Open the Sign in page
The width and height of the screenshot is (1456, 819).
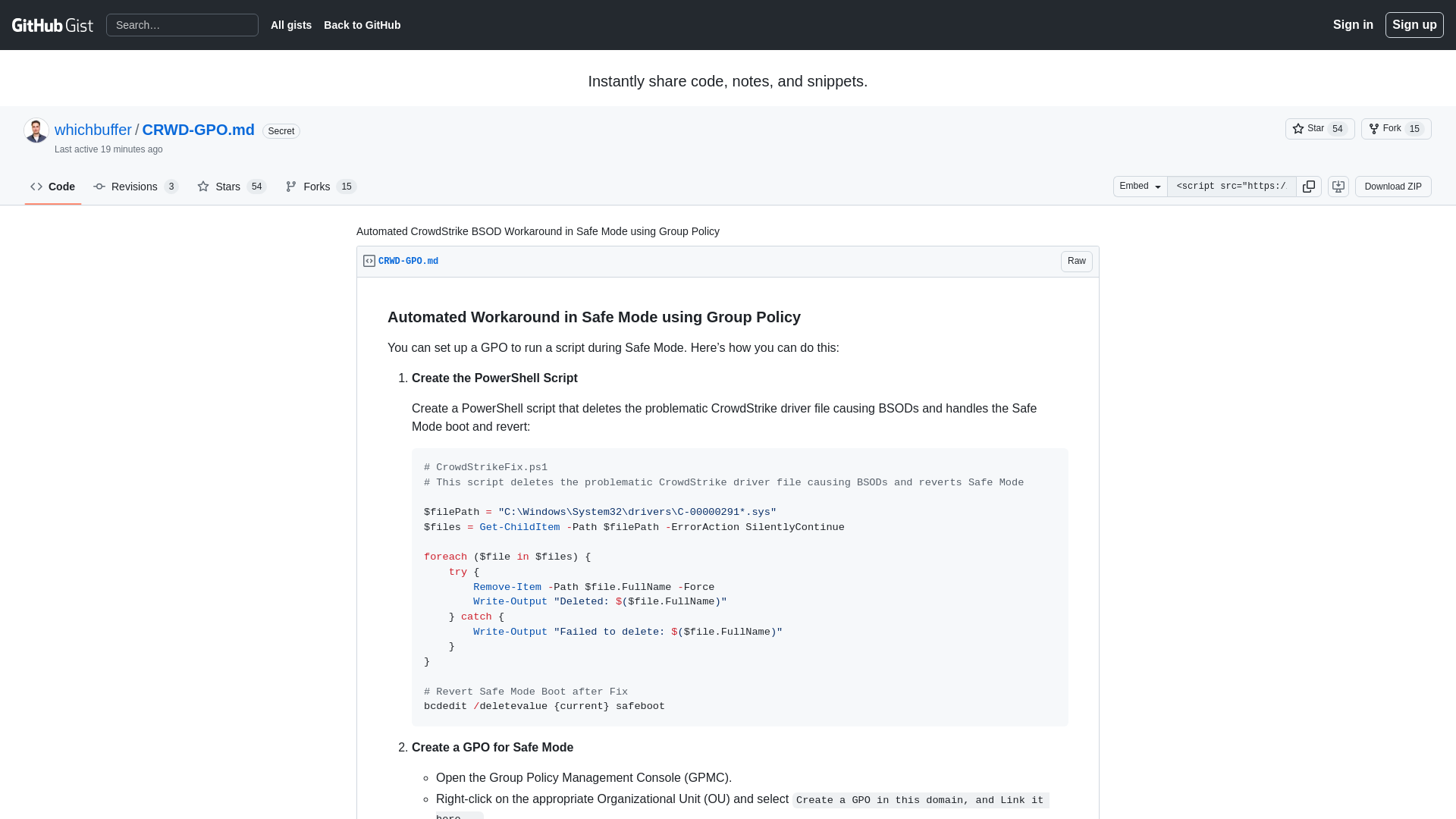pyautogui.click(x=1353, y=25)
